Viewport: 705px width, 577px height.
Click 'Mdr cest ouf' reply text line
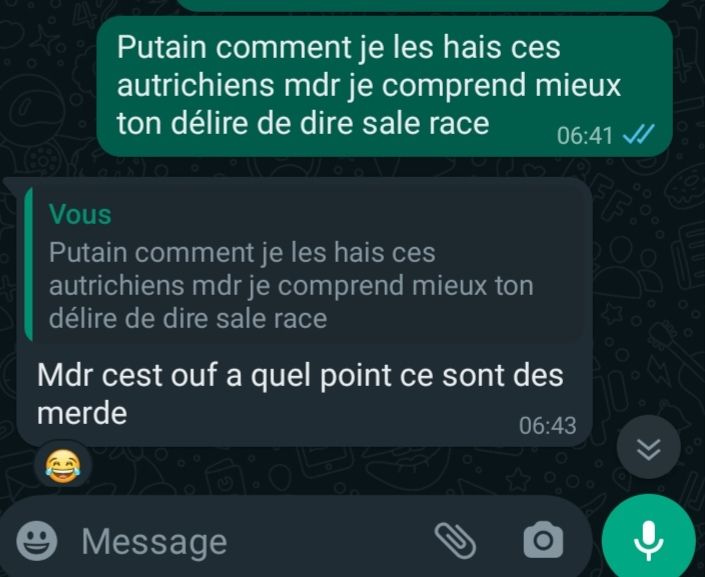129,375
